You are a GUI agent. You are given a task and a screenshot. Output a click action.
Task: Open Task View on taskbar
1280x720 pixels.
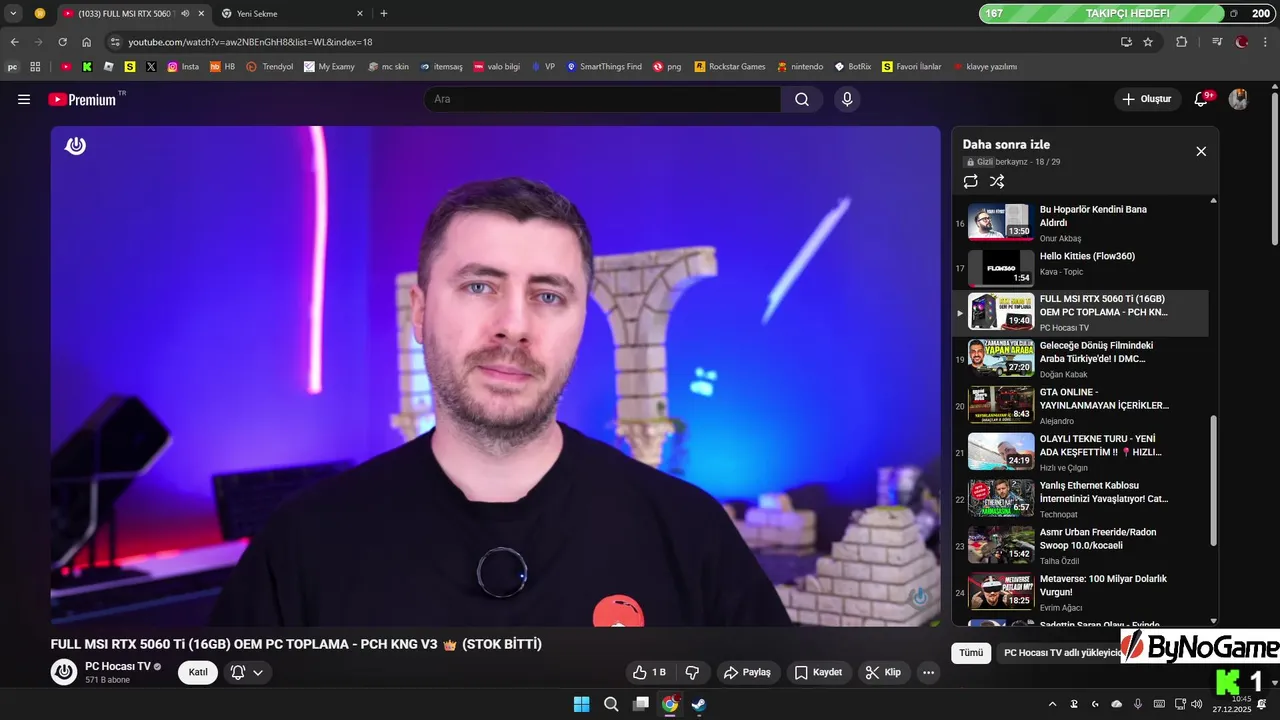point(640,704)
